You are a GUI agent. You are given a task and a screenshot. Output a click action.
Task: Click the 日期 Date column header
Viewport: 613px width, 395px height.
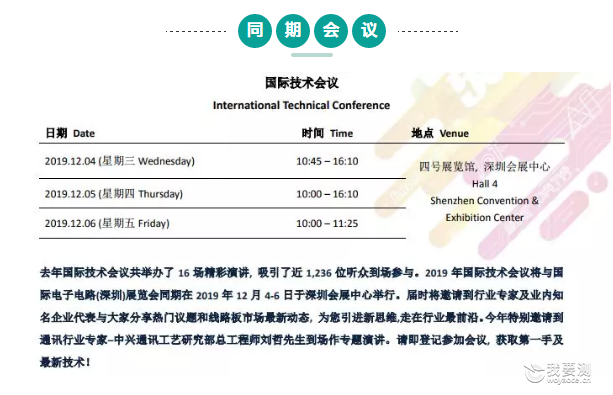tap(70, 133)
